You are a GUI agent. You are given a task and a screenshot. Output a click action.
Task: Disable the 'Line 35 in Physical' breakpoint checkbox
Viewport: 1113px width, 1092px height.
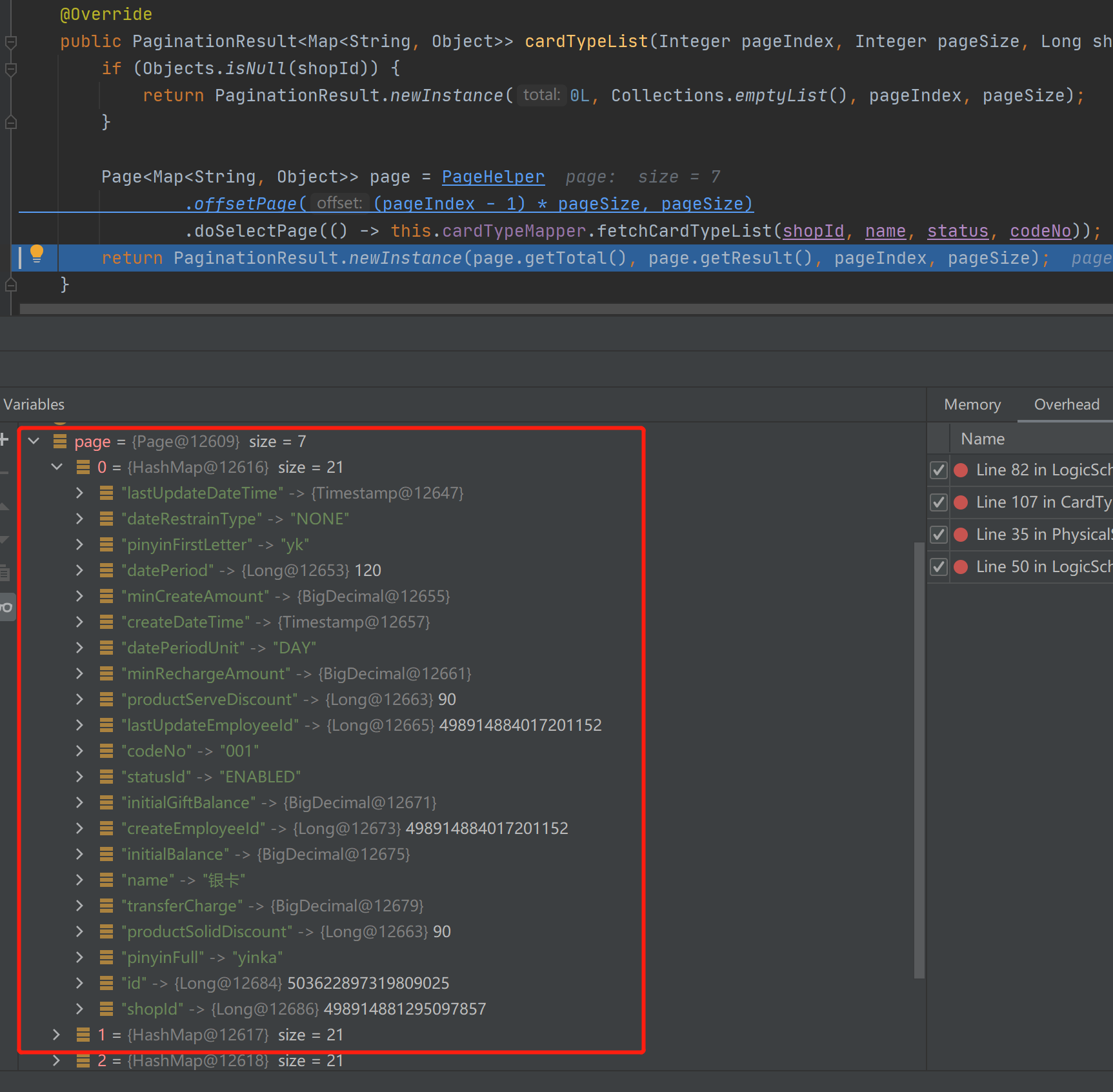pyautogui.click(x=938, y=534)
